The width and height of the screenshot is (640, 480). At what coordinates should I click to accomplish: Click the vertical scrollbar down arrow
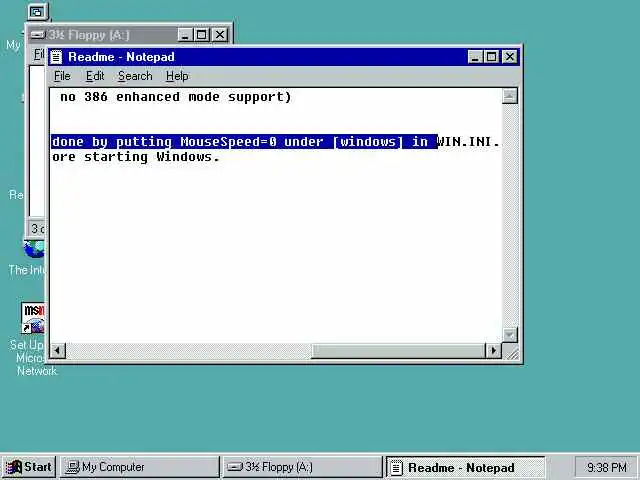509,335
